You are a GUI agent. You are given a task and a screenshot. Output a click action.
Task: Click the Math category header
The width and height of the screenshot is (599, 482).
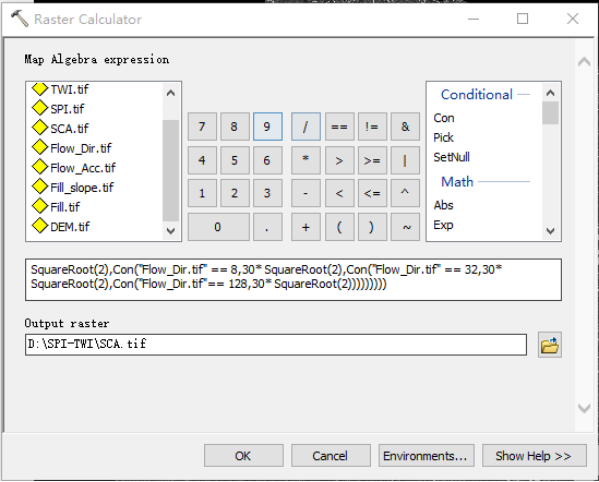457,181
